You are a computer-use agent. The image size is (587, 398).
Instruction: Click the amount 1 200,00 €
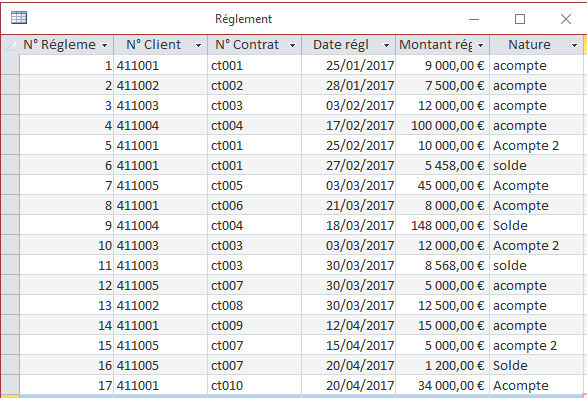click(x=442, y=365)
